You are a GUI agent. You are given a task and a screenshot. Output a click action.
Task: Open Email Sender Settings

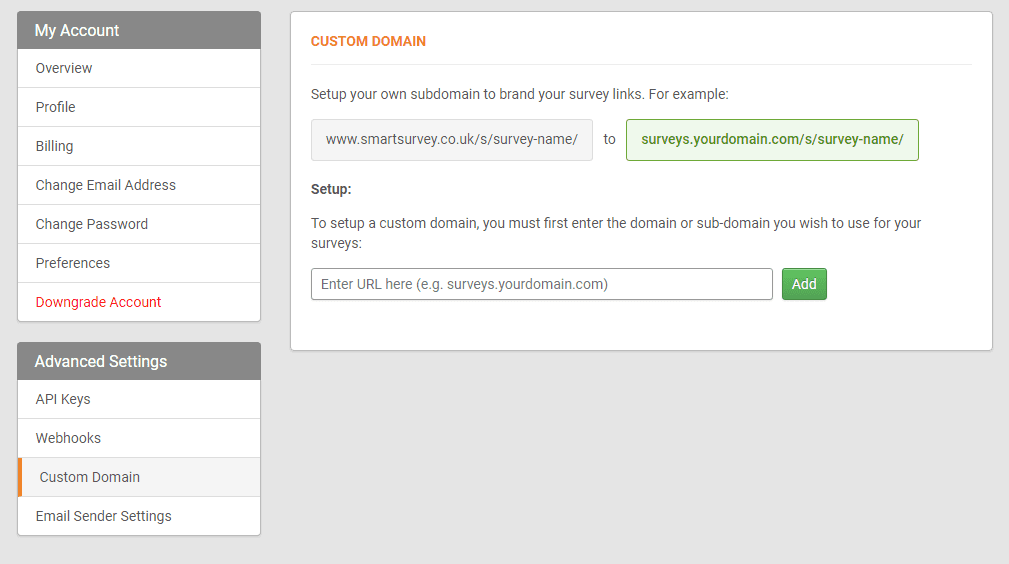(x=103, y=516)
